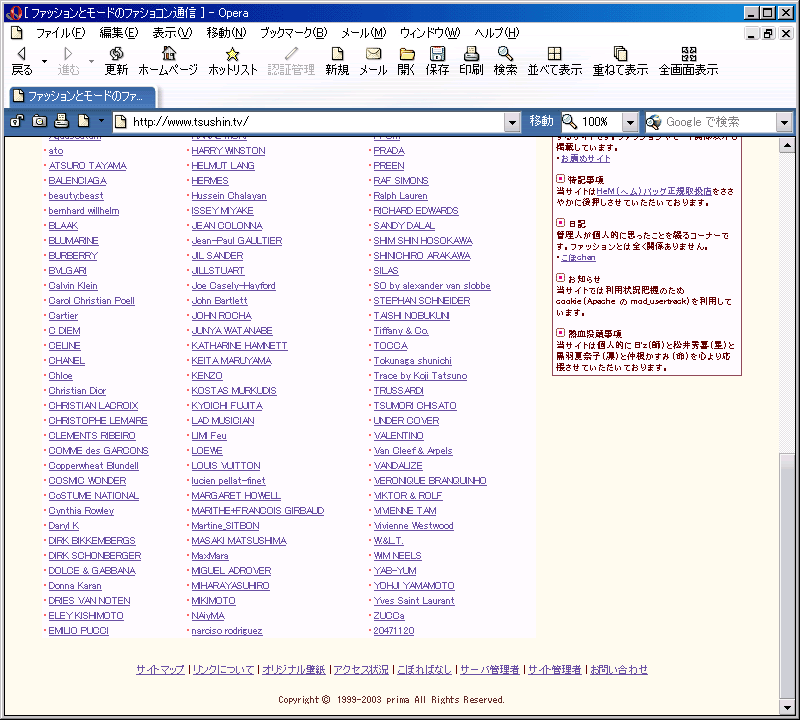Open the 100% zoom level dropdown
Viewport: 800px width, 720px height.
point(630,122)
